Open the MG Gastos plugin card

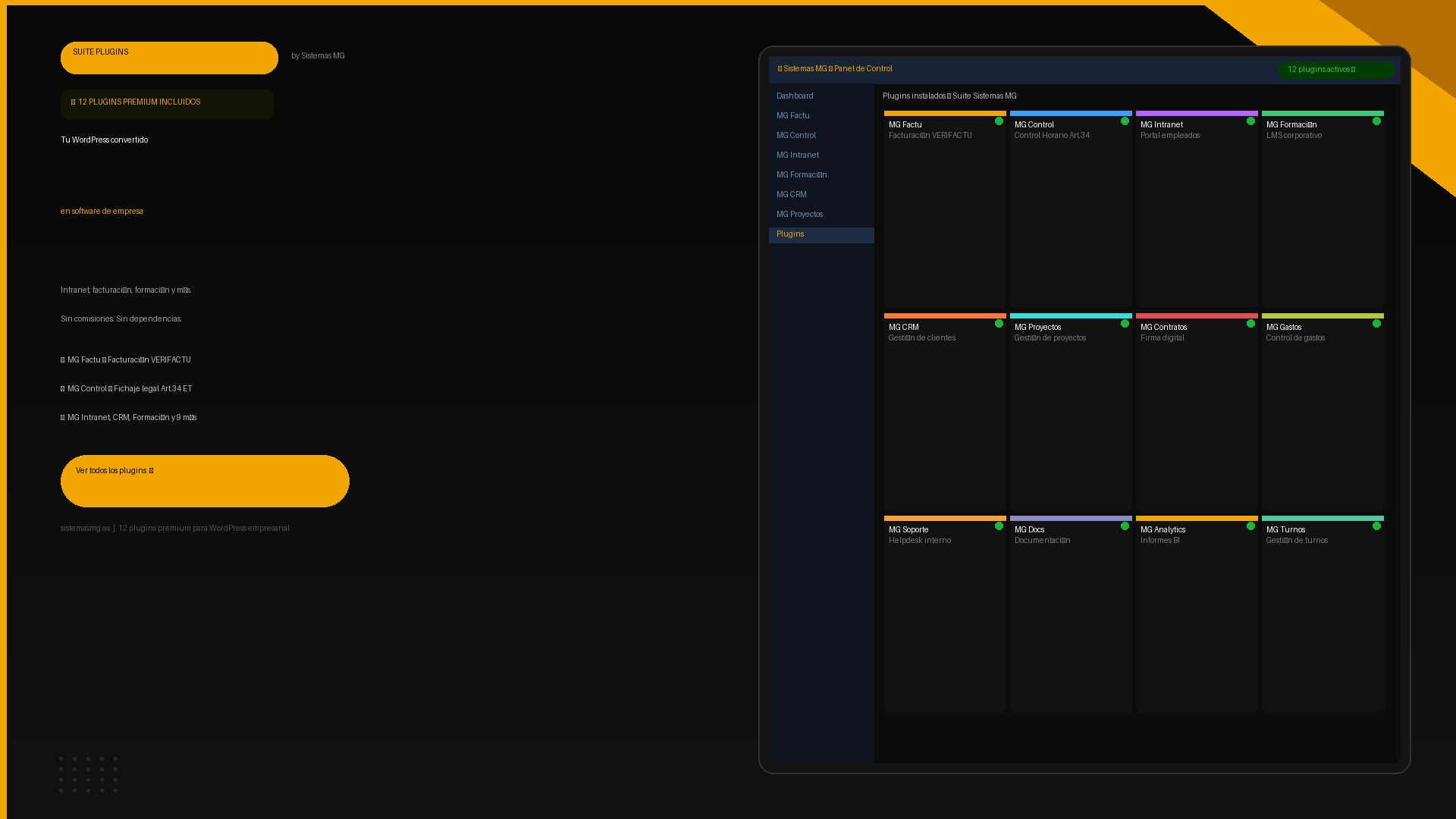click(x=1323, y=413)
